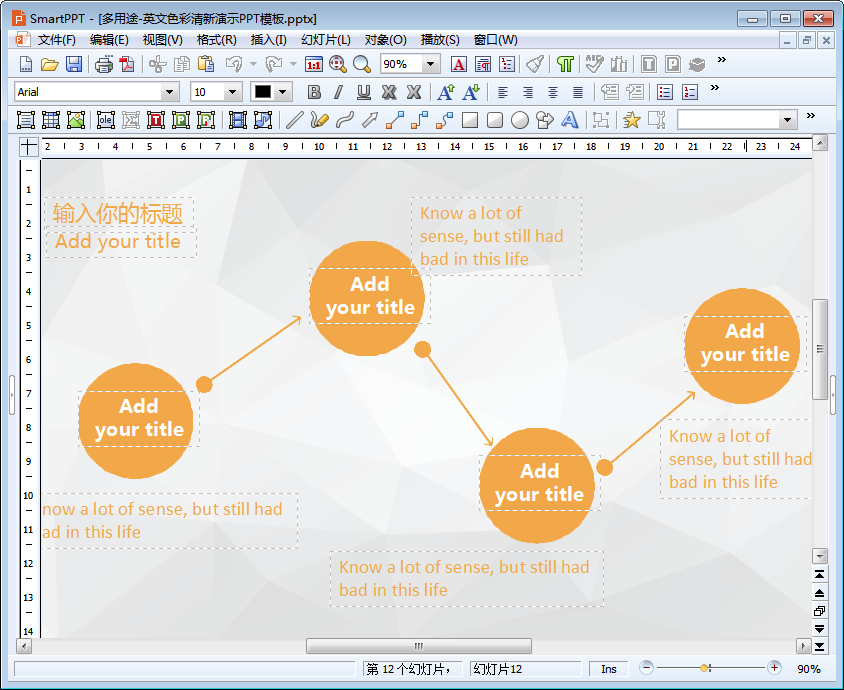Insert a table frame
This screenshot has height=690, width=844.
click(x=51, y=120)
